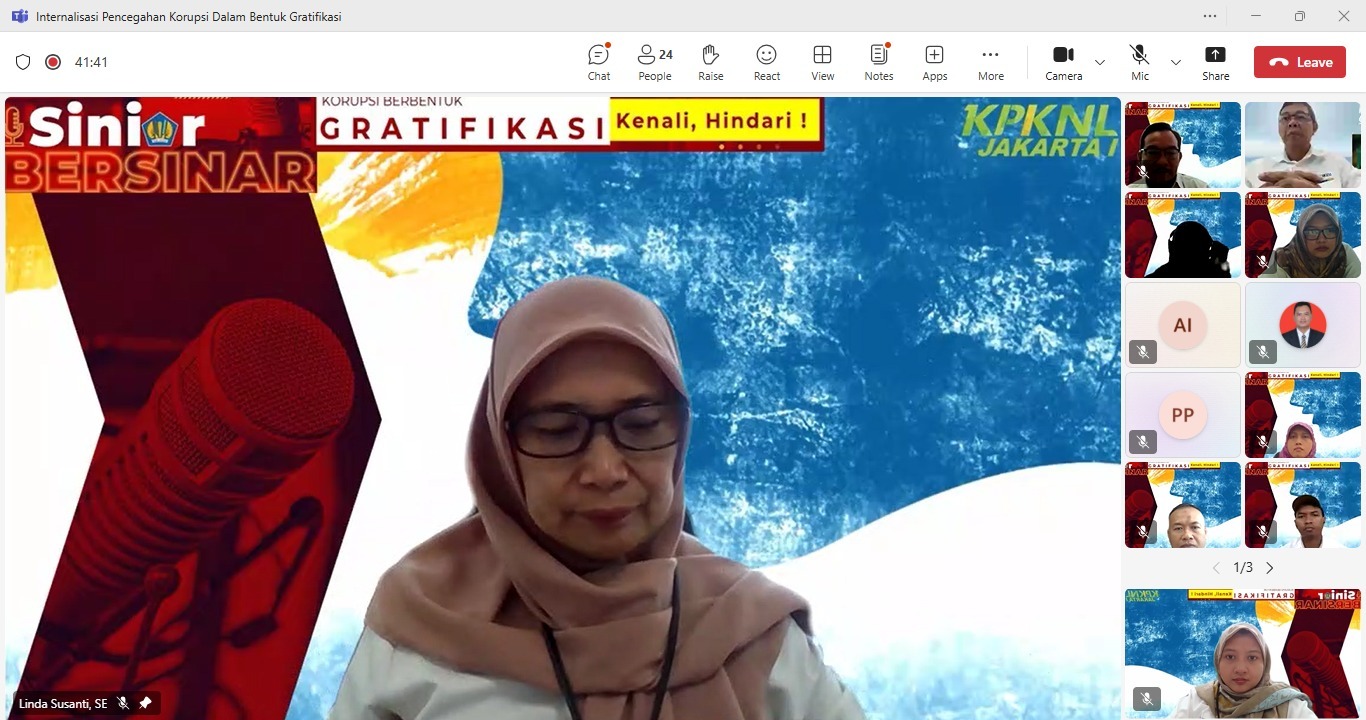Open the Apps panel

pos(935,62)
